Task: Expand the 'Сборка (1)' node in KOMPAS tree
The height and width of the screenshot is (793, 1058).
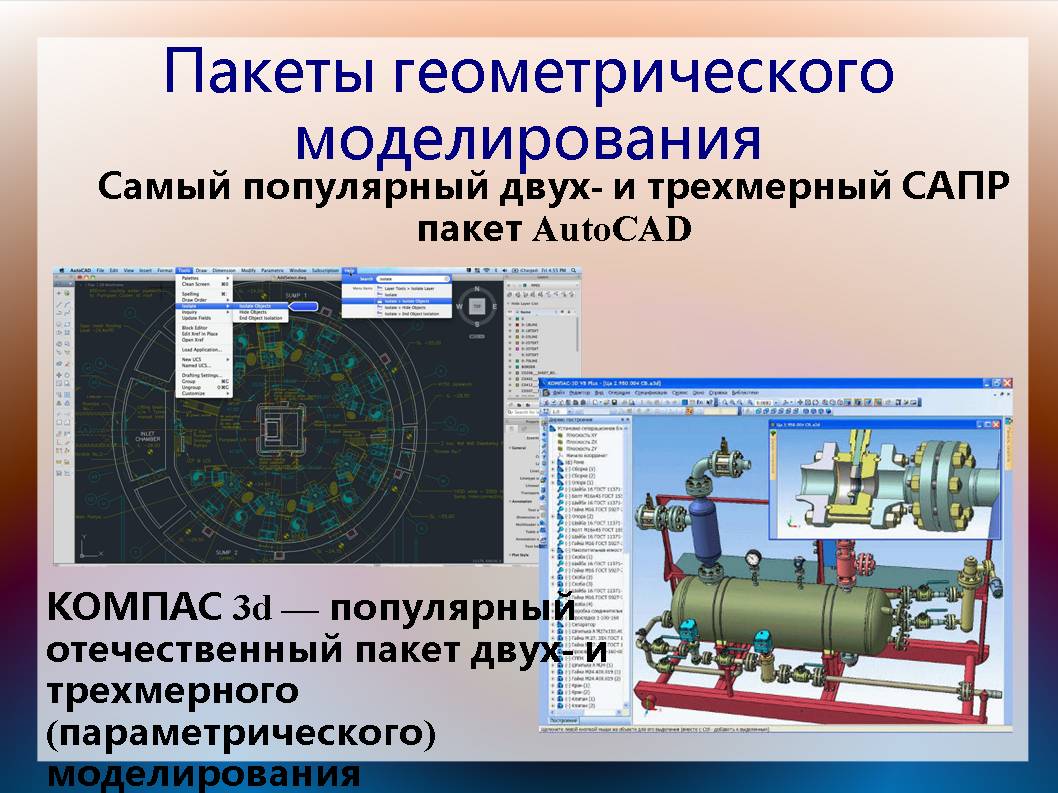Action: (553, 469)
